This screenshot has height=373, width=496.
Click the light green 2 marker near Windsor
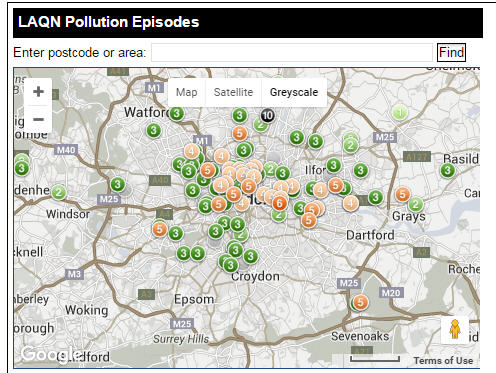click(59, 192)
